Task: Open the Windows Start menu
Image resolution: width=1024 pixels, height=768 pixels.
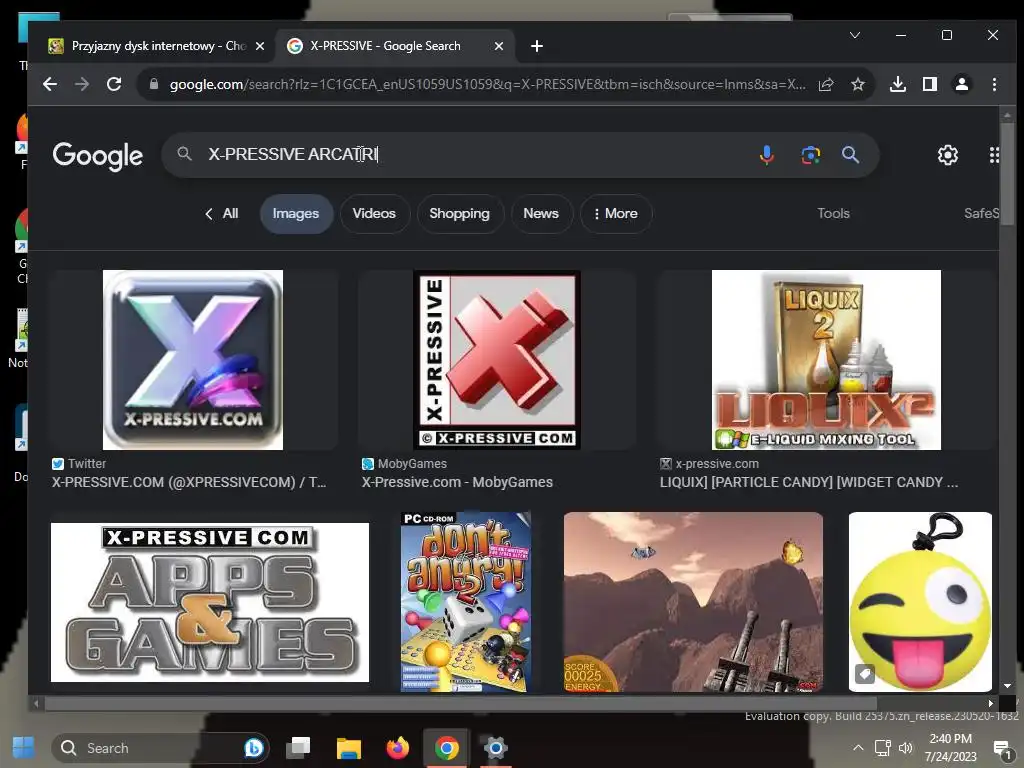Action: click(24, 748)
